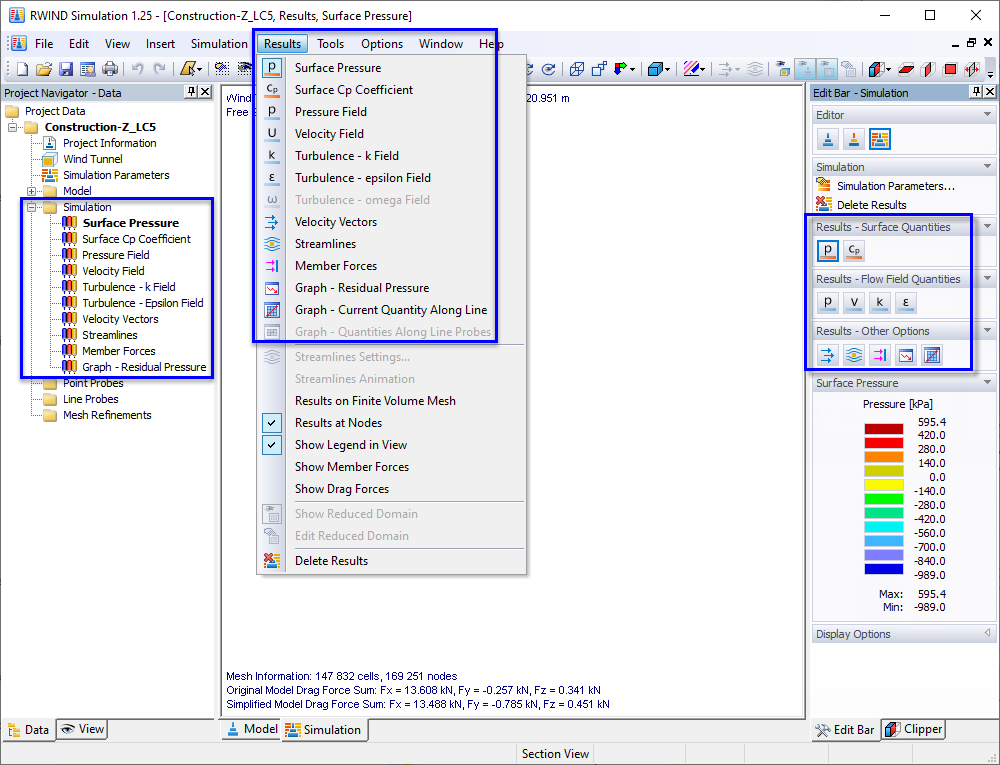This screenshot has height=765, width=1000.
Task: Switch to the Clipper tab
Action: (x=913, y=729)
